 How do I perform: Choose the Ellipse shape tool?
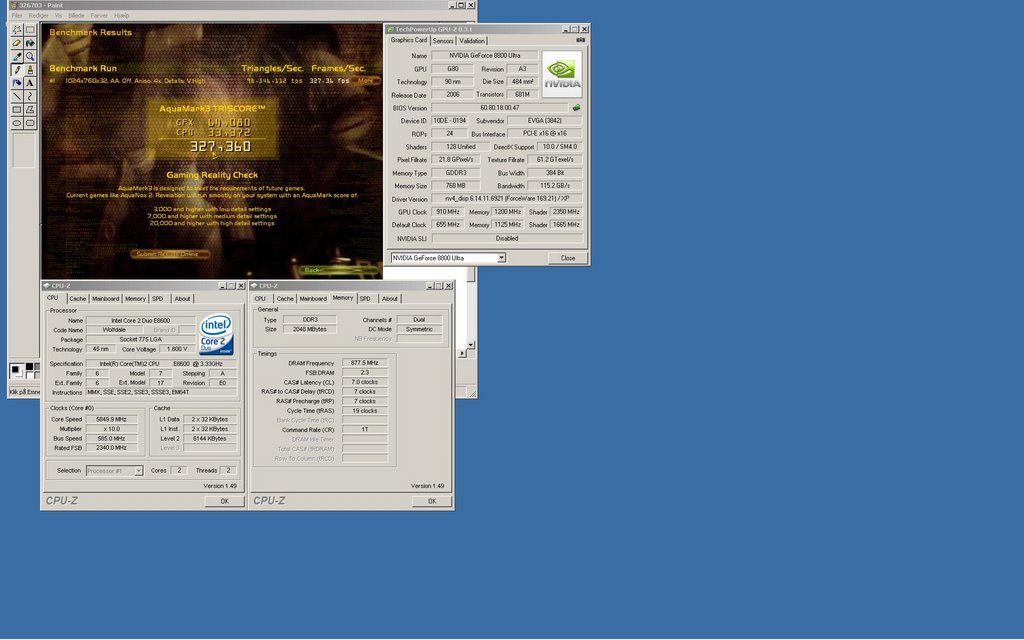click(17, 123)
